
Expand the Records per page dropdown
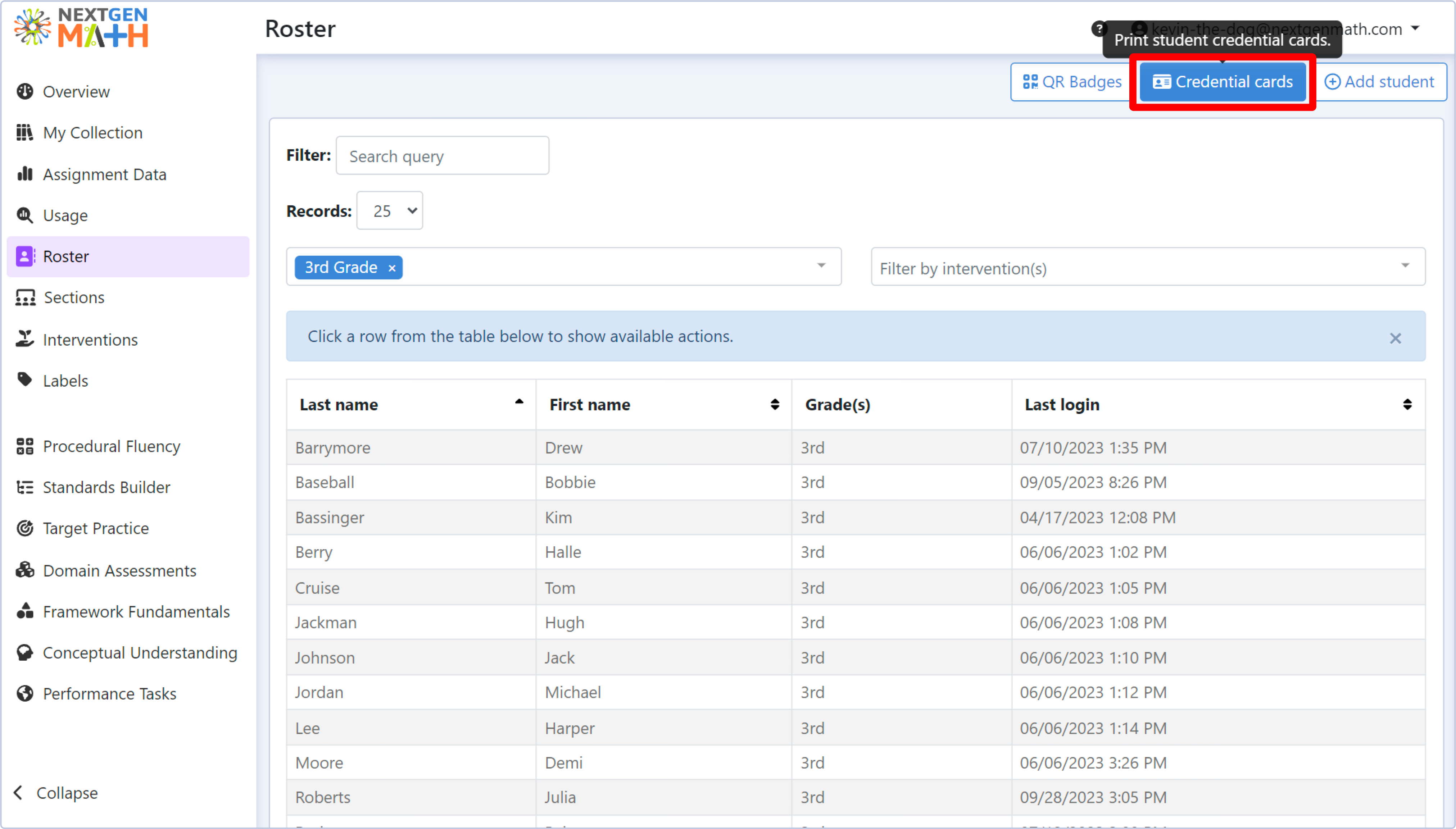tap(390, 211)
